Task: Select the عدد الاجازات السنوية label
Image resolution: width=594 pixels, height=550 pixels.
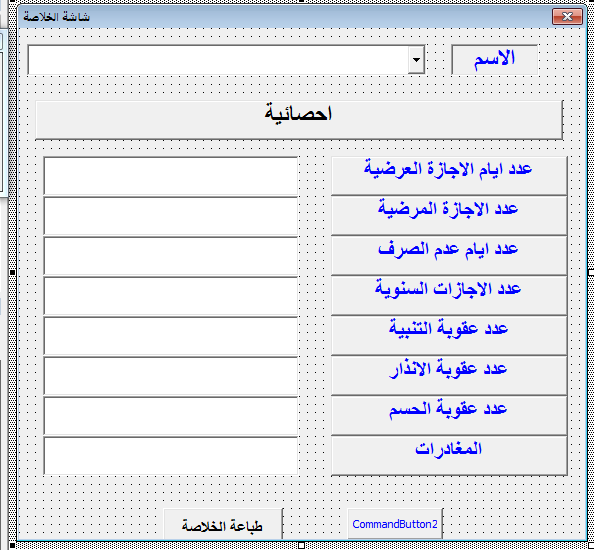Action: tap(449, 296)
